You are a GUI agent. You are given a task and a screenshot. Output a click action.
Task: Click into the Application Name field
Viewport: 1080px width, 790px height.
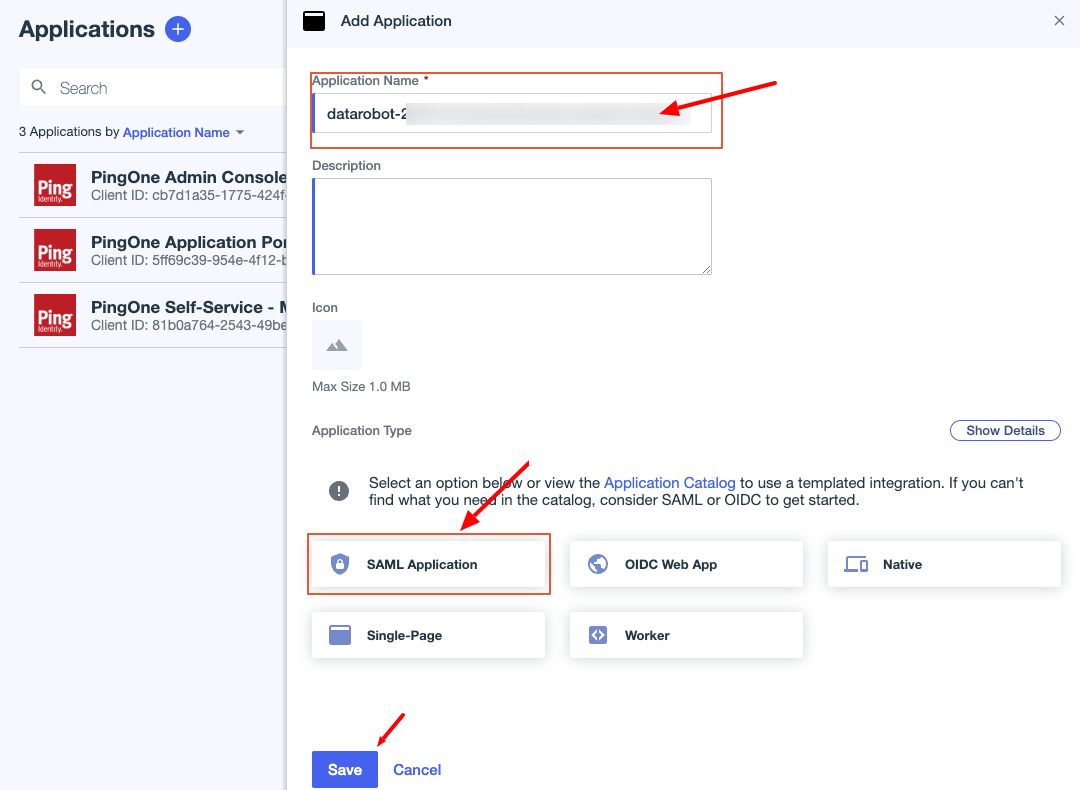tap(510, 114)
